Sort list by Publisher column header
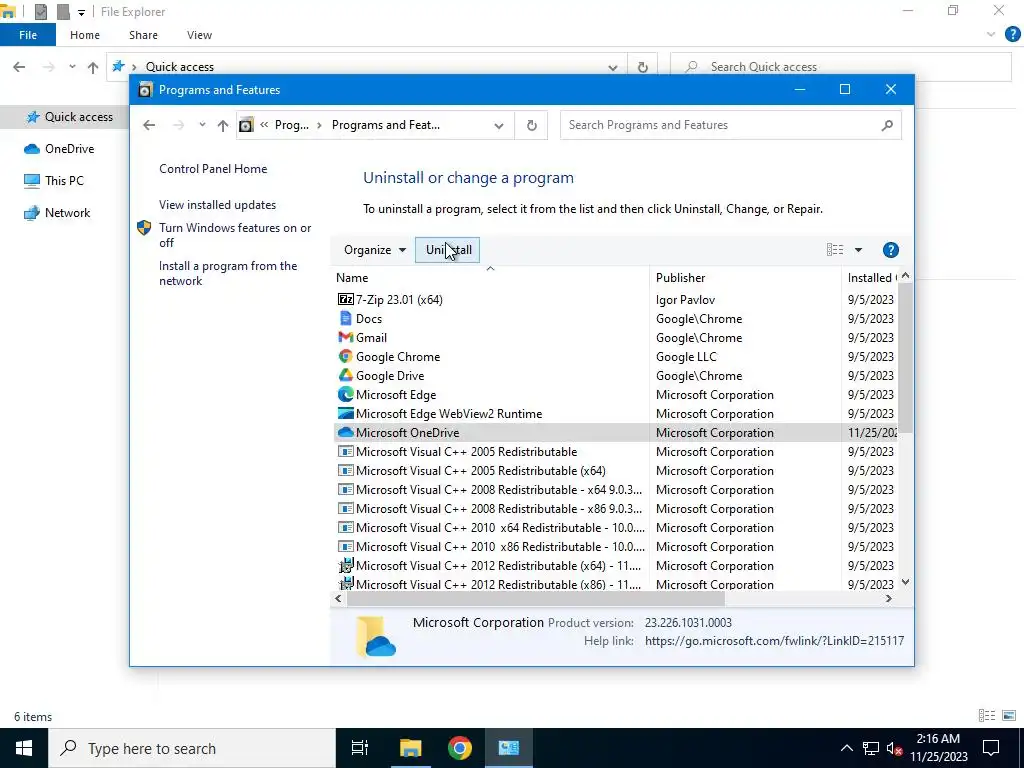This screenshot has height=768, width=1024. click(x=745, y=278)
